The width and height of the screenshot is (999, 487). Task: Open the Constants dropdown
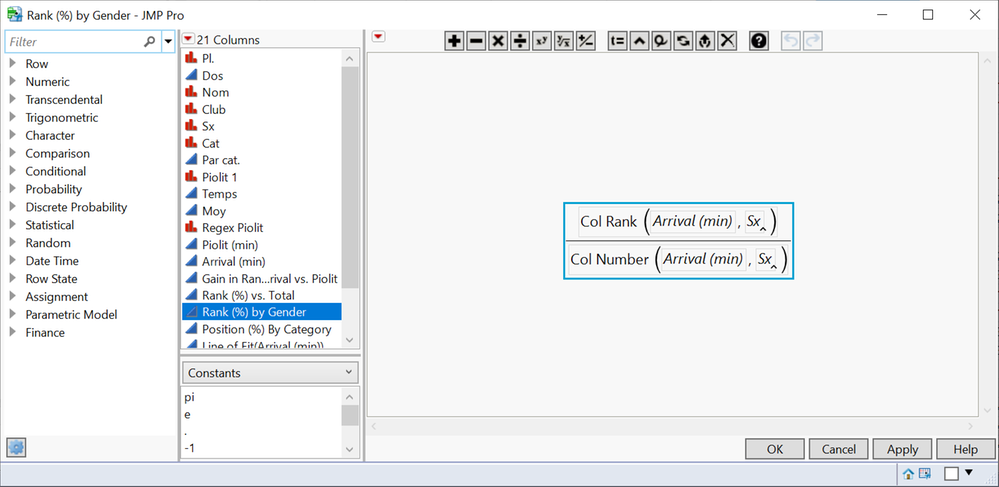(270, 373)
